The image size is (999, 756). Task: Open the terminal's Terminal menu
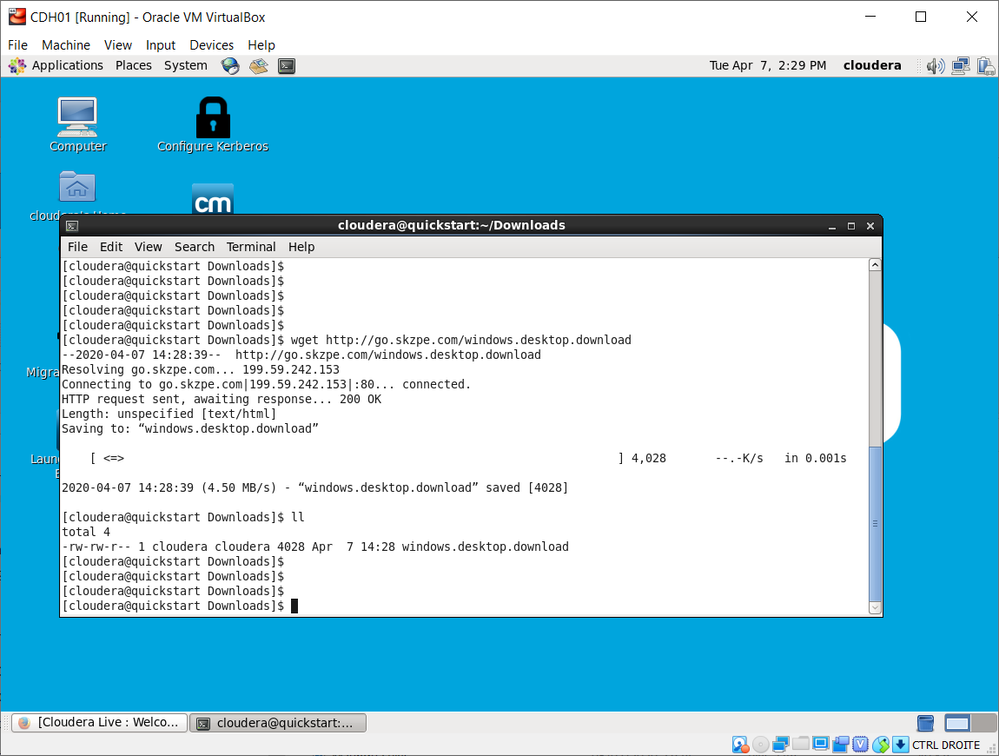251,247
